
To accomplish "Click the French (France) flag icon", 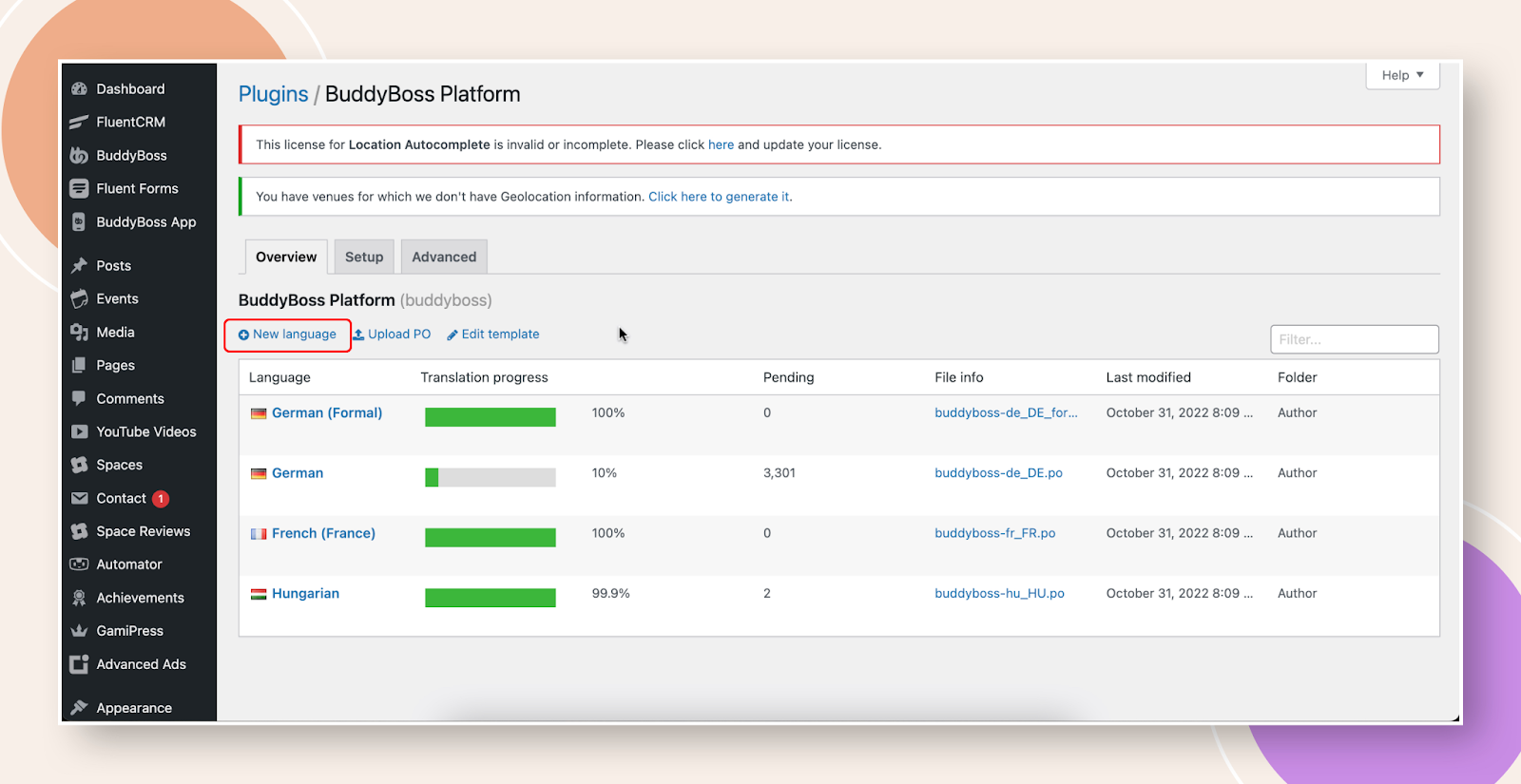I will coord(259,534).
